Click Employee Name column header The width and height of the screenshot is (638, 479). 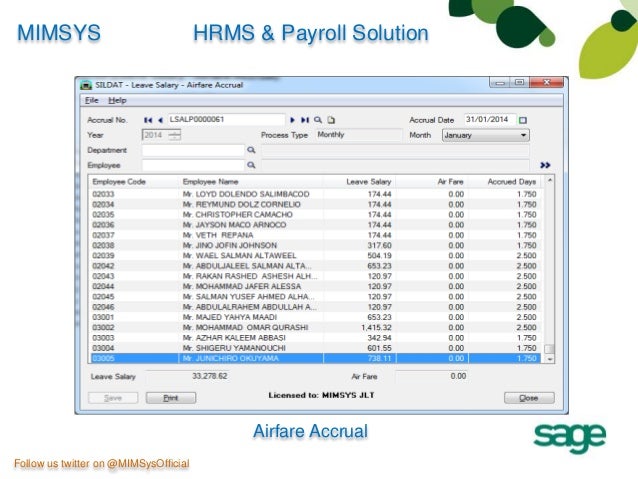(251, 182)
